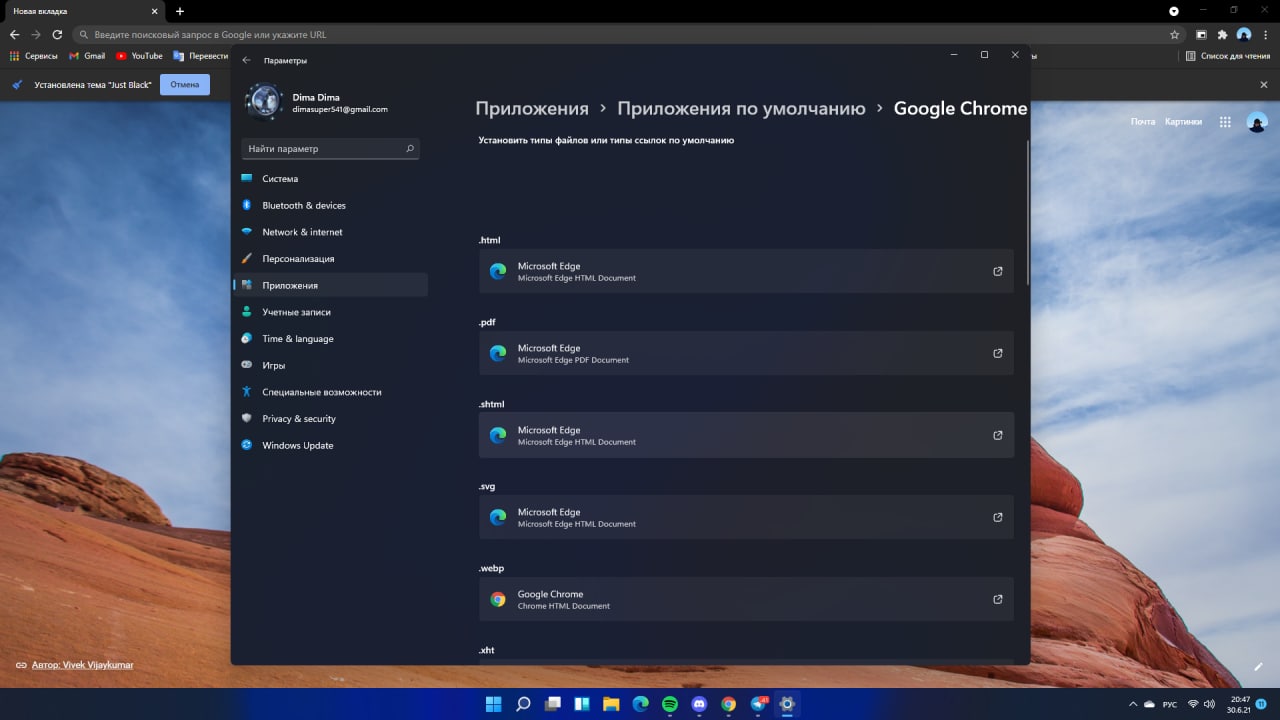The height and width of the screenshot is (720, 1280).
Task: Open YouTube bookmark in Chrome
Action: click(139, 56)
